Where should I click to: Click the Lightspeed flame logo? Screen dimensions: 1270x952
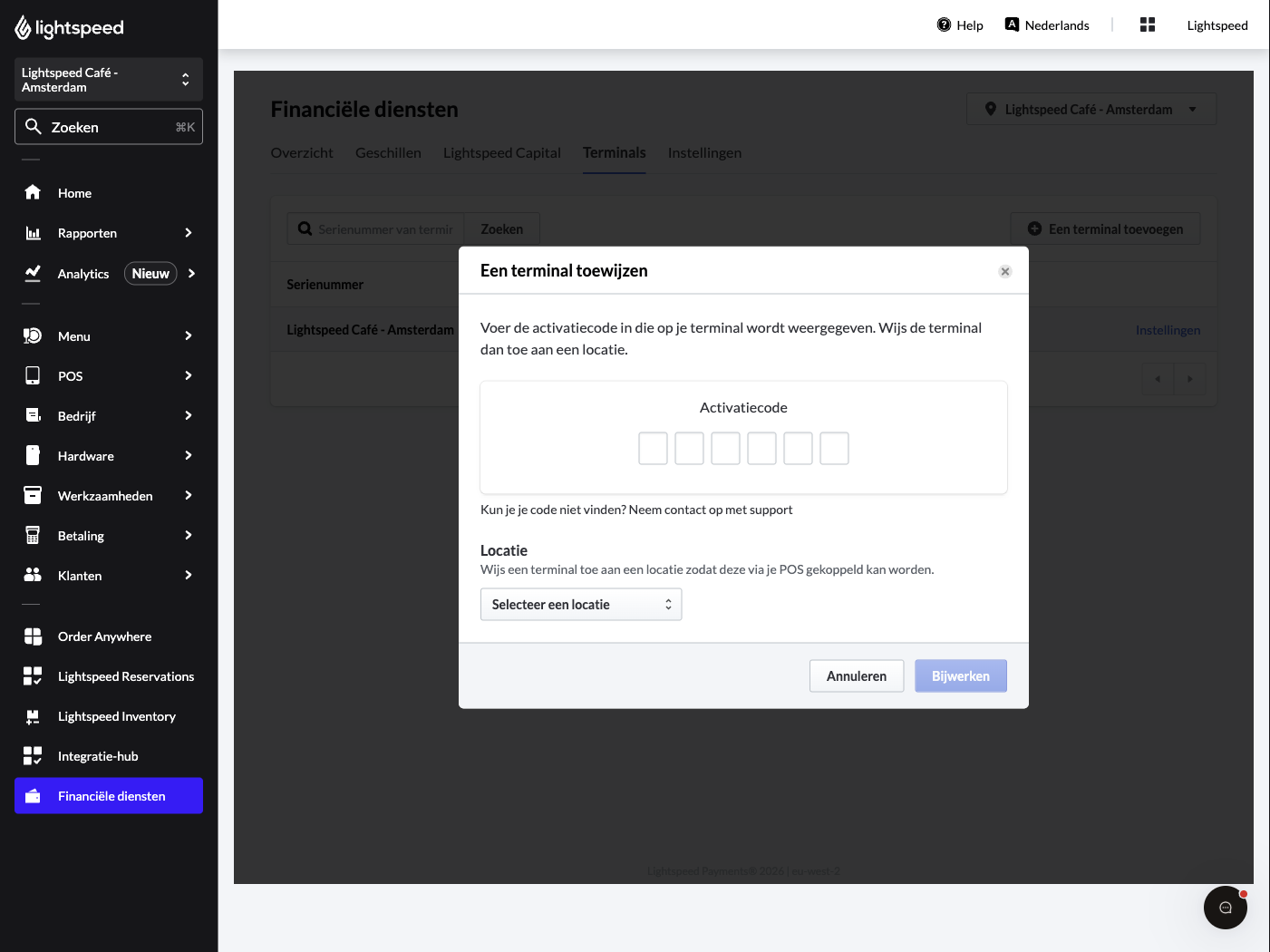pyautogui.click(x=24, y=28)
